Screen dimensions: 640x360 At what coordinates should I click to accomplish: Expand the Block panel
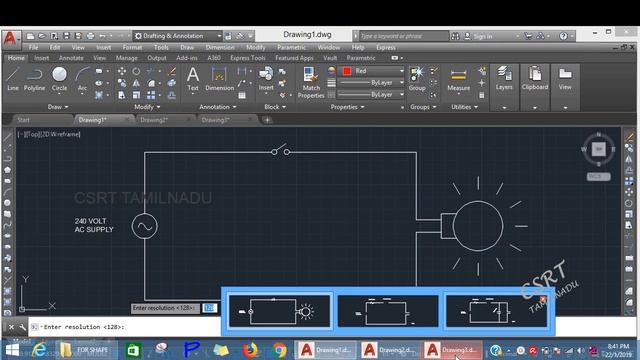tap(275, 107)
